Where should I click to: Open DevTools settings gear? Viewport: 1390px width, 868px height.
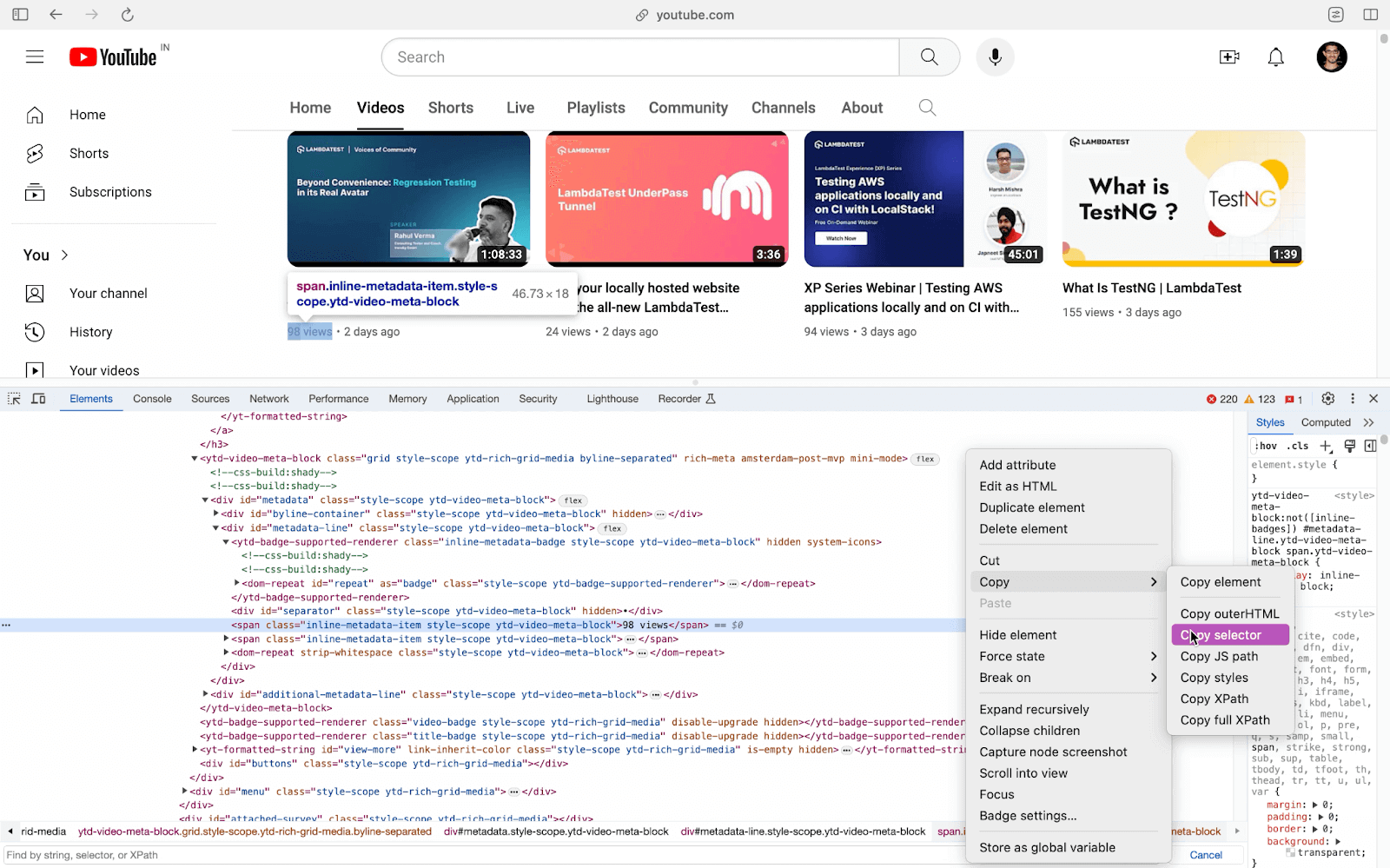1327,399
